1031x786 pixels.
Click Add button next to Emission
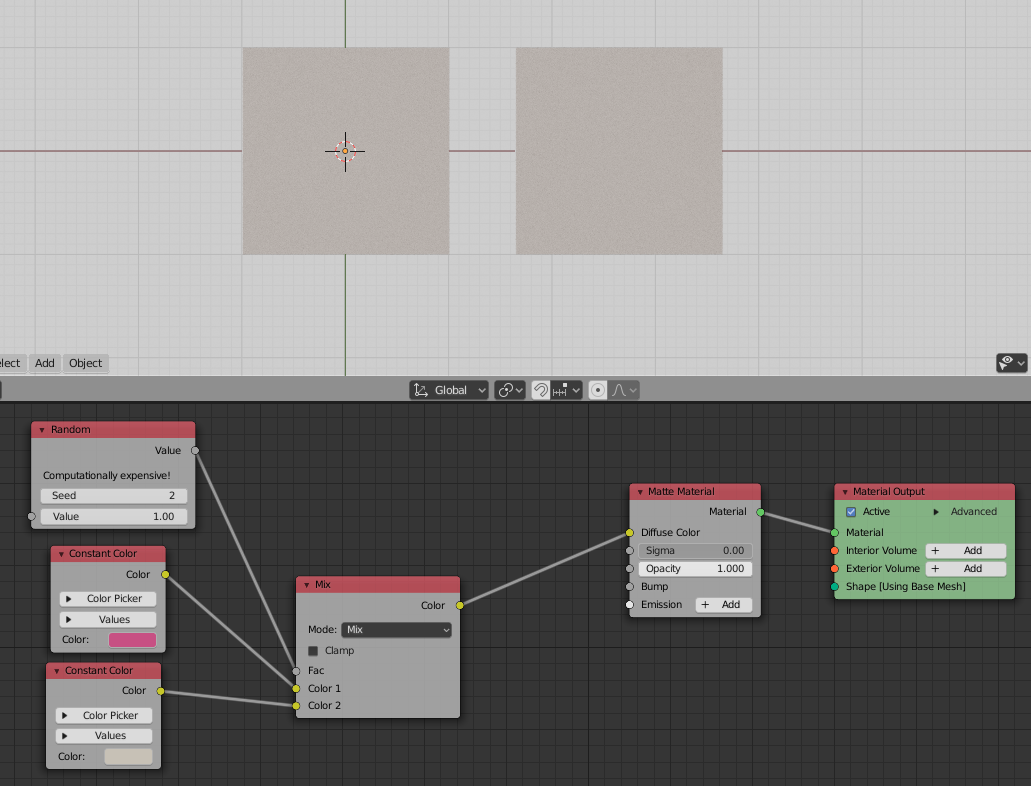pyautogui.click(x=723, y=605)
